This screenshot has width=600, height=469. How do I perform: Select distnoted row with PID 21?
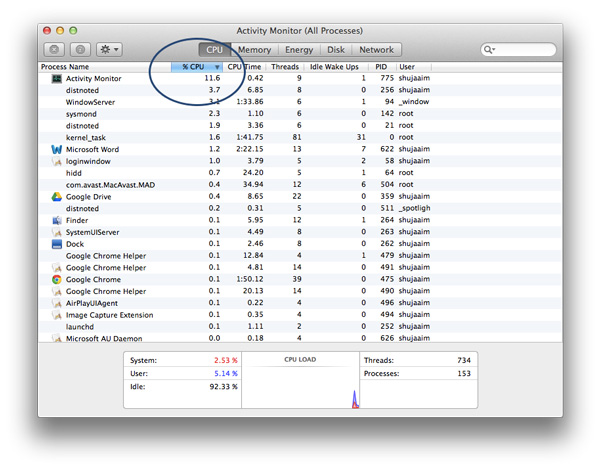(x=300, y=126)
